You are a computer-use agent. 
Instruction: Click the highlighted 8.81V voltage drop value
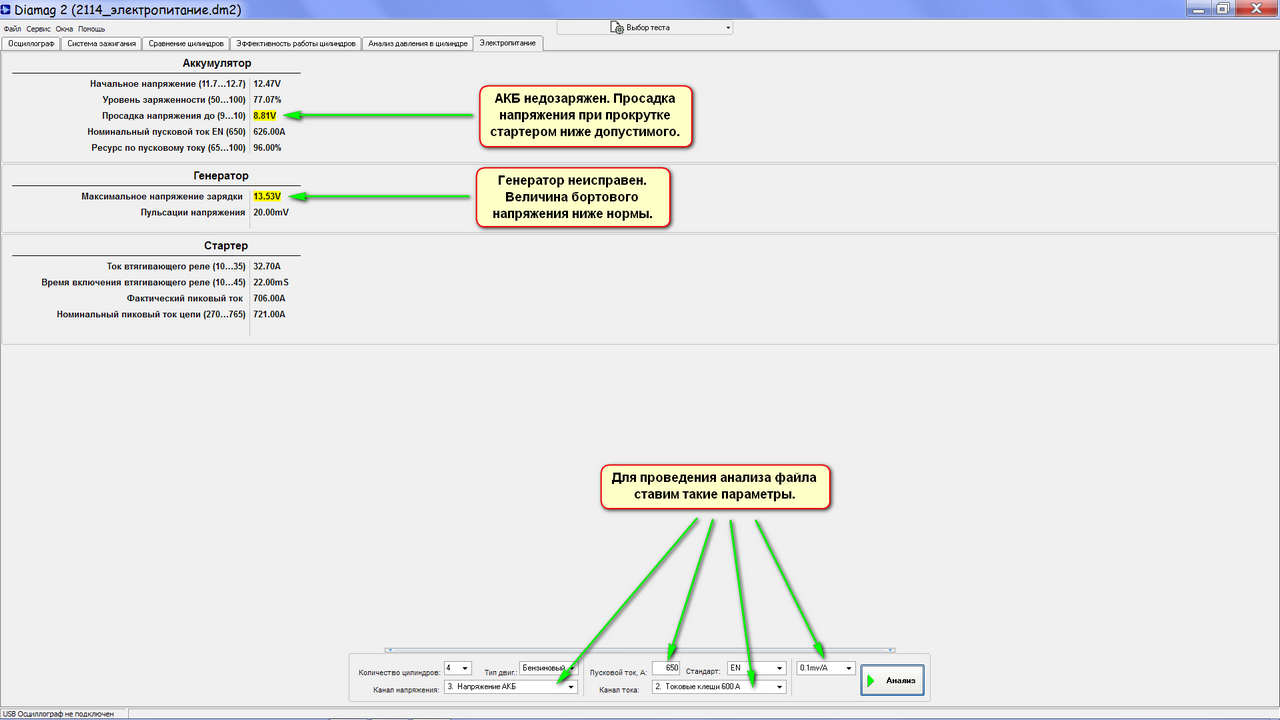coord(264,116)
